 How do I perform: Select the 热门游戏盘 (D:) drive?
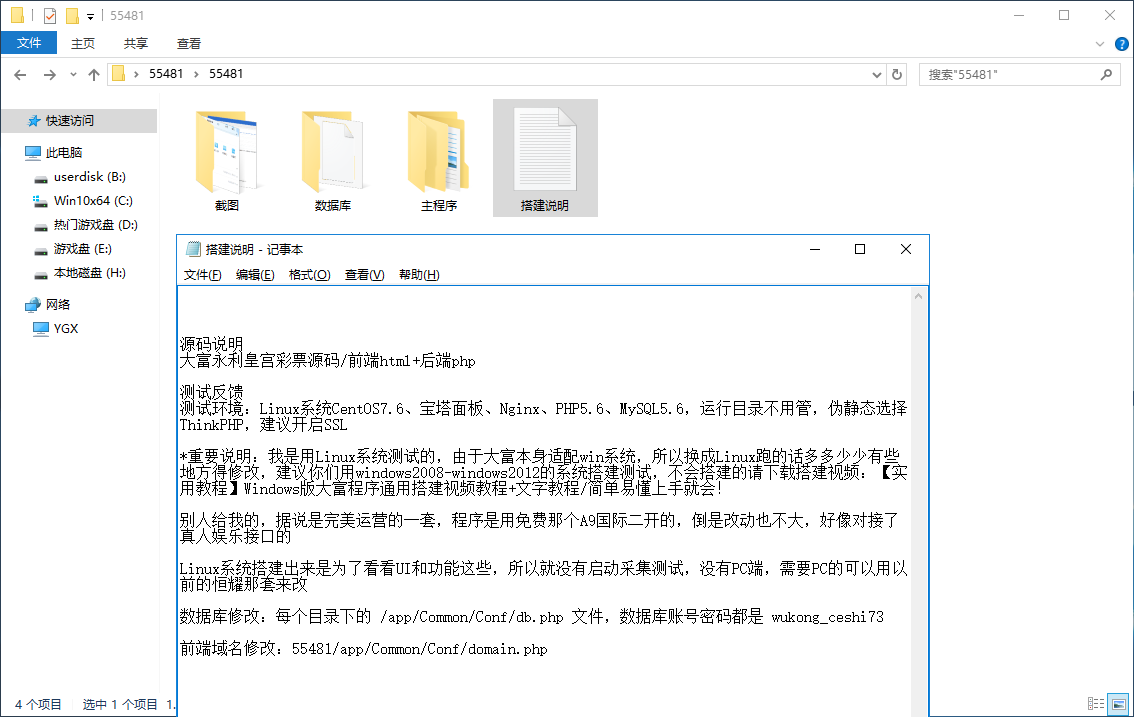[95, 225]
